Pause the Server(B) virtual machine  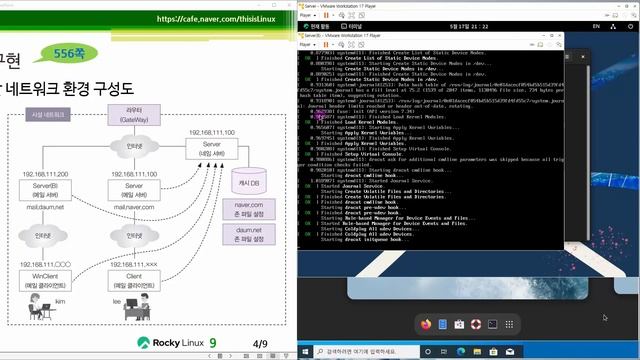point(326,44)
